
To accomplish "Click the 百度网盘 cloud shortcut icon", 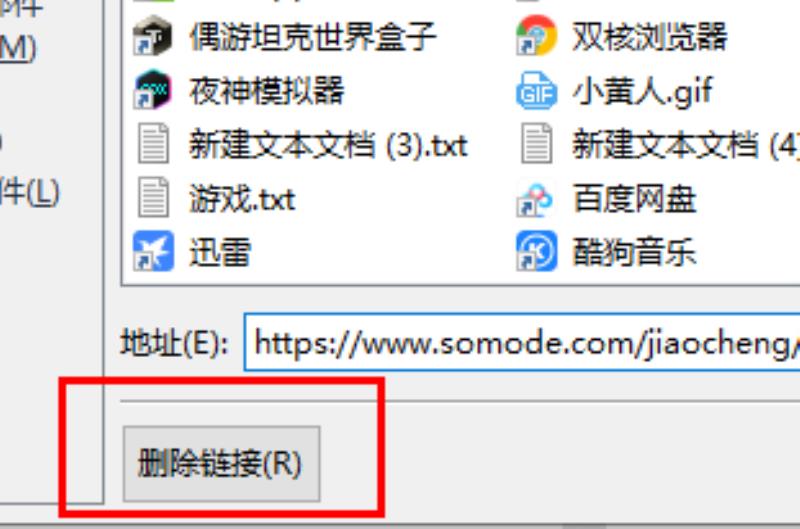I will pos(535,199).
